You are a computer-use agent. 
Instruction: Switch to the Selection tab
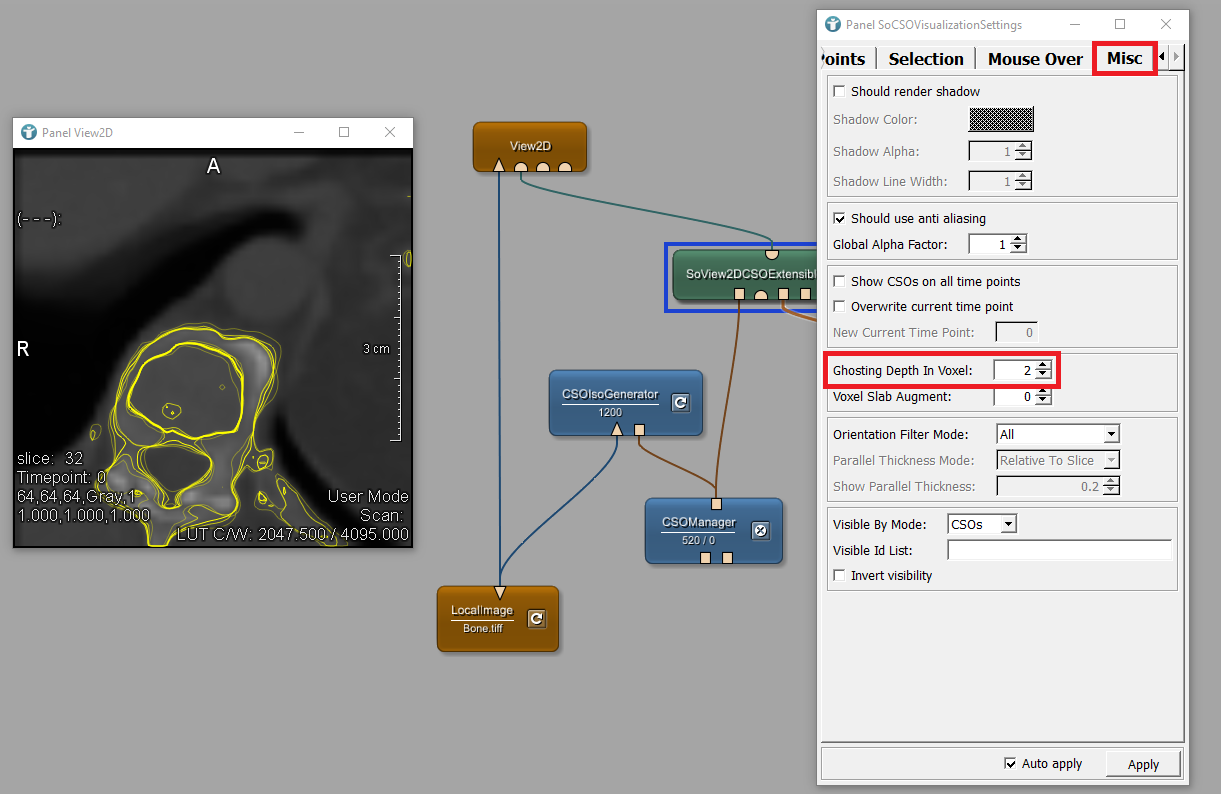pyautogui.click(x=926, y=59)
